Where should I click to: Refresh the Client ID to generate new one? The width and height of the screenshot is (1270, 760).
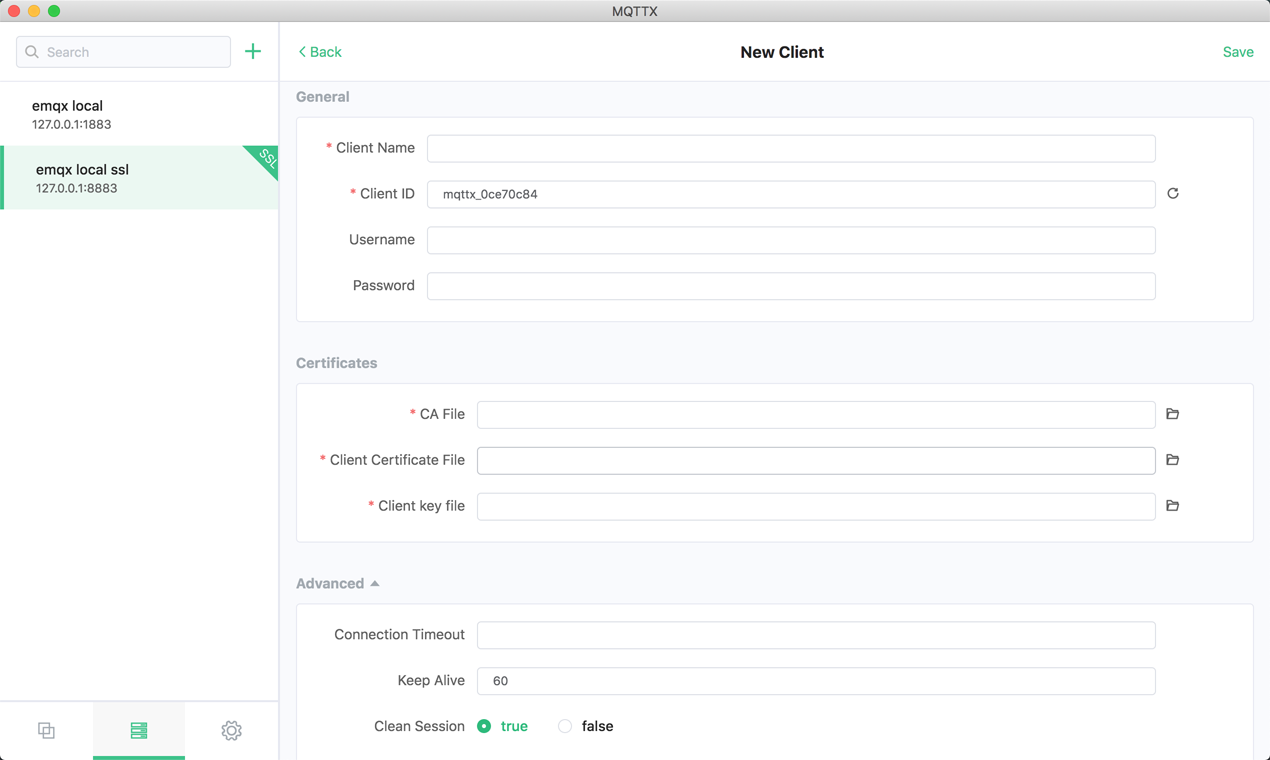pos(1172,193)
